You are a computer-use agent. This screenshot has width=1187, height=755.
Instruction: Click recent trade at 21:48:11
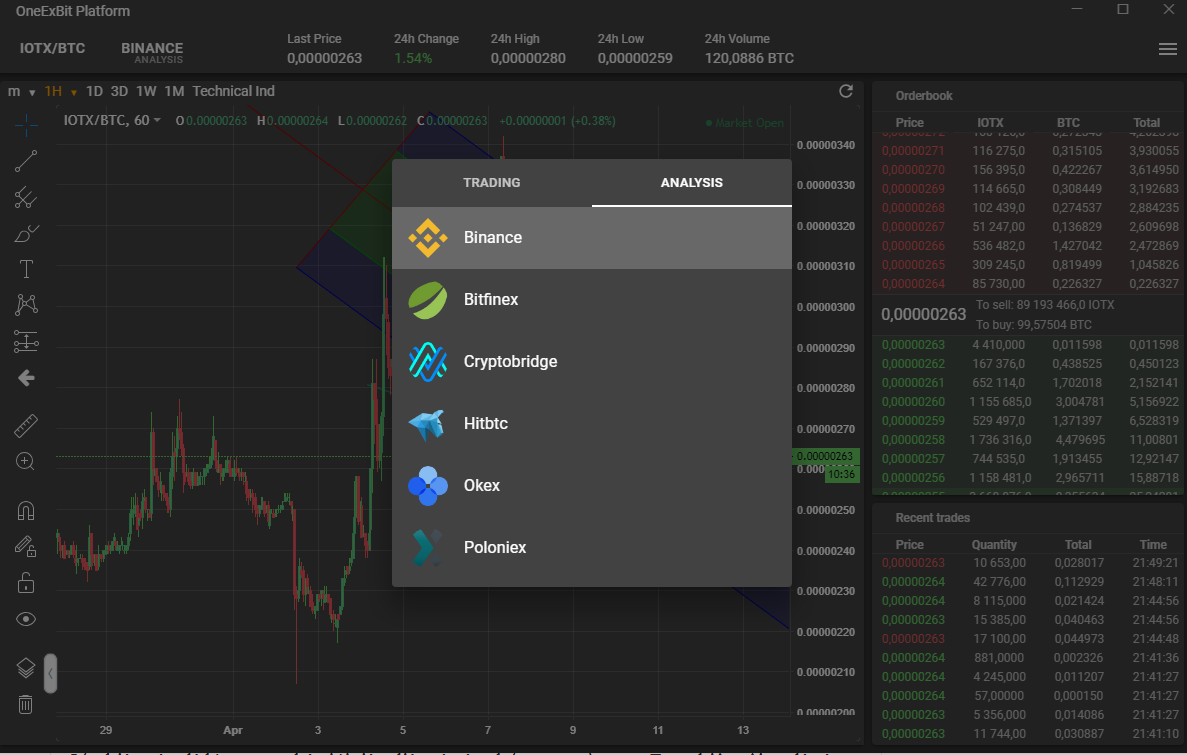1029,582
